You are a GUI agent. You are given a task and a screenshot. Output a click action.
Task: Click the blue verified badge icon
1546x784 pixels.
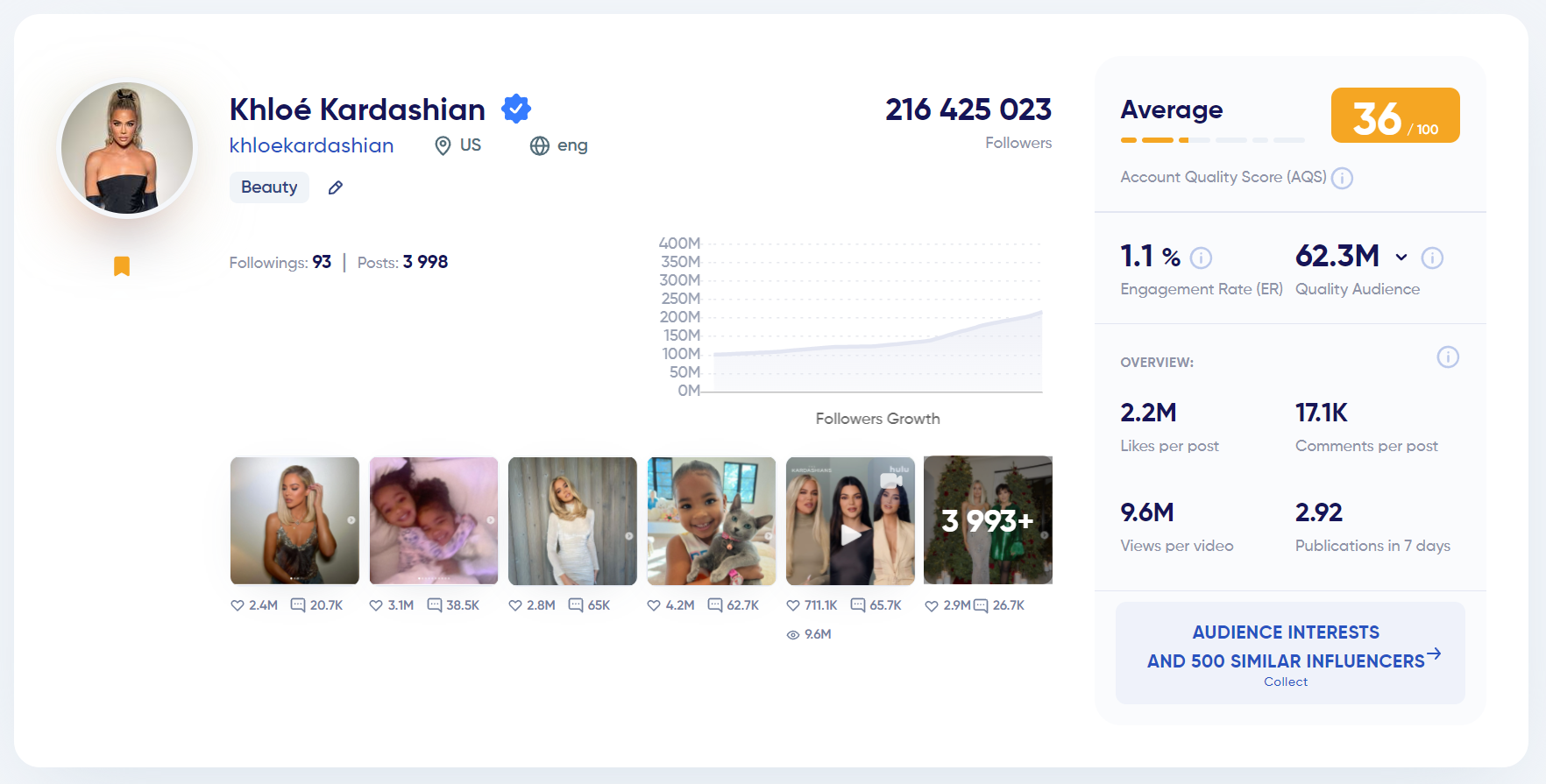(516, 109)
